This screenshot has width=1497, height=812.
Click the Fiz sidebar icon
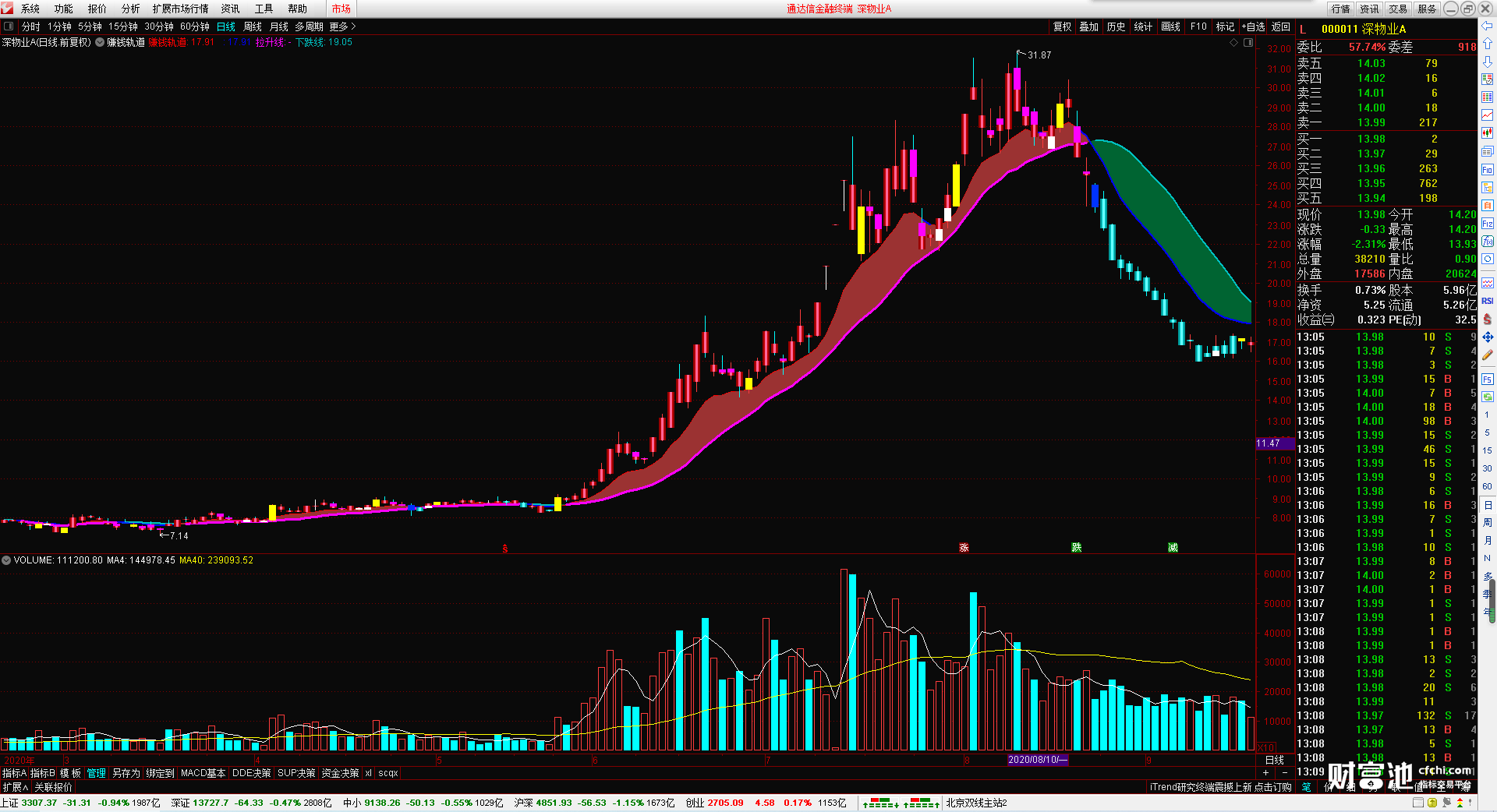(x=1487, y=224)
